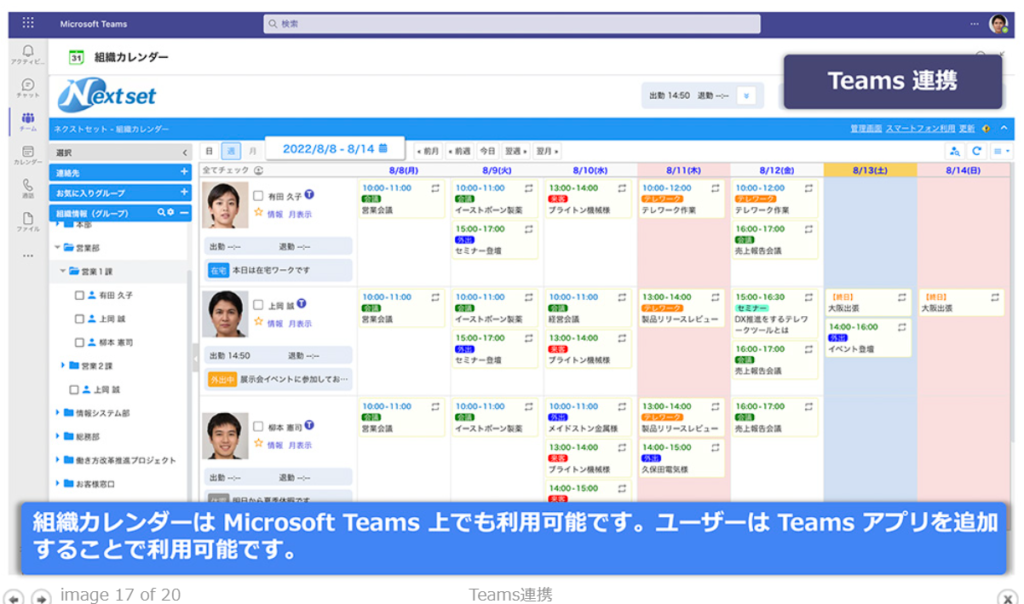Collapse the 選択 side panel chevron
This screenshot has width=1024, height=604.
pos(184,153)
